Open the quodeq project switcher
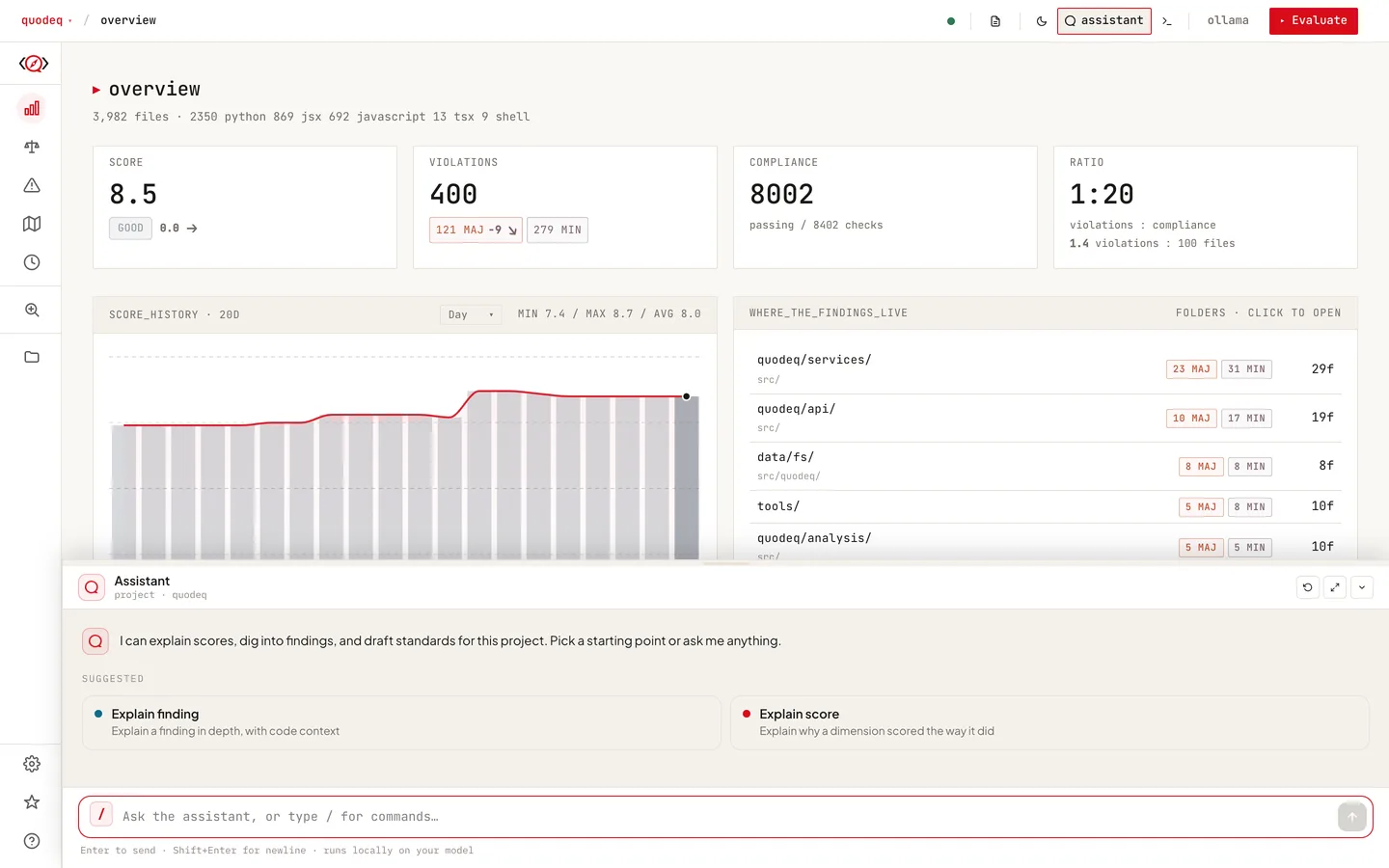Screen dimensions: 1389x868 pos(46,20)
